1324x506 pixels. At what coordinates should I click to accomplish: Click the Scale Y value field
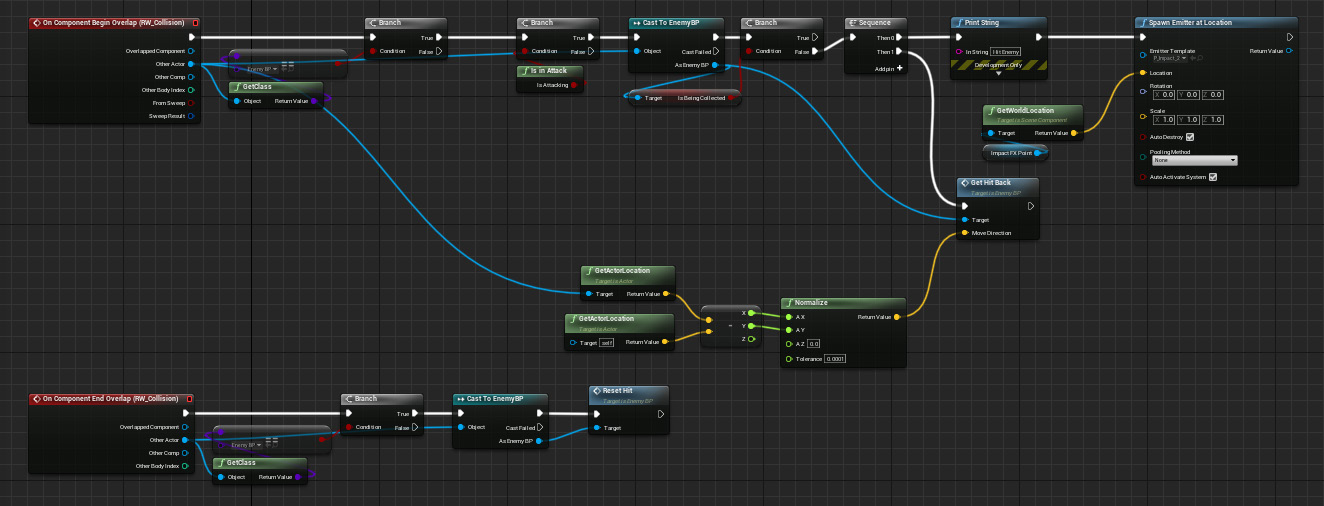tap(1186, 120)
